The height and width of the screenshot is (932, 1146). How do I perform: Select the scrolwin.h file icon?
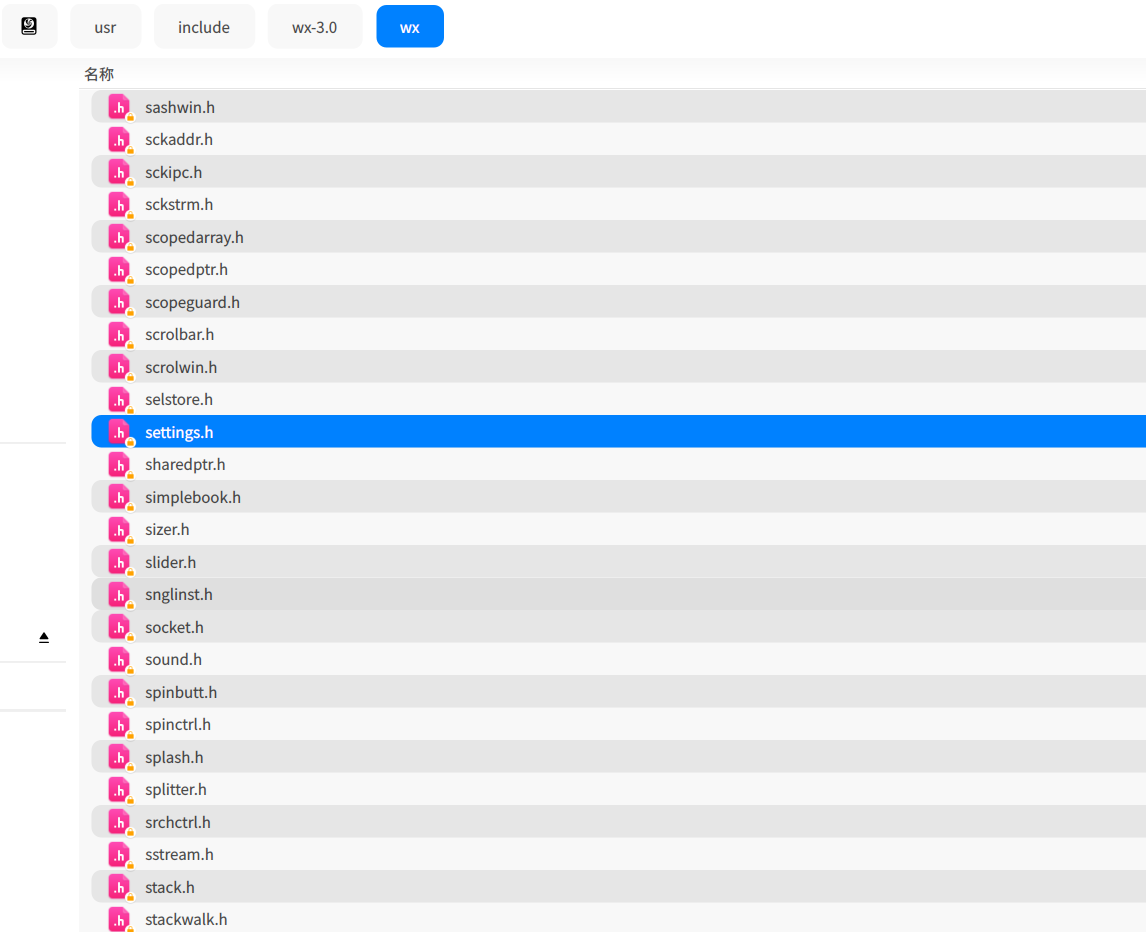point(120,368)
